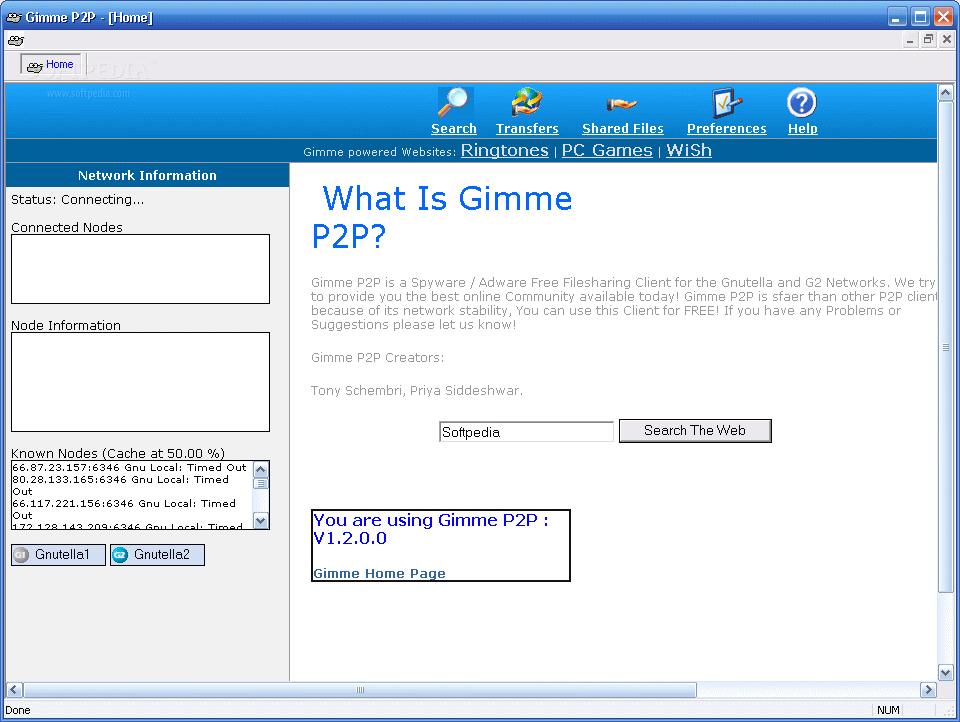
Task: Open the Shared Files link
Action: click(623, 129)
